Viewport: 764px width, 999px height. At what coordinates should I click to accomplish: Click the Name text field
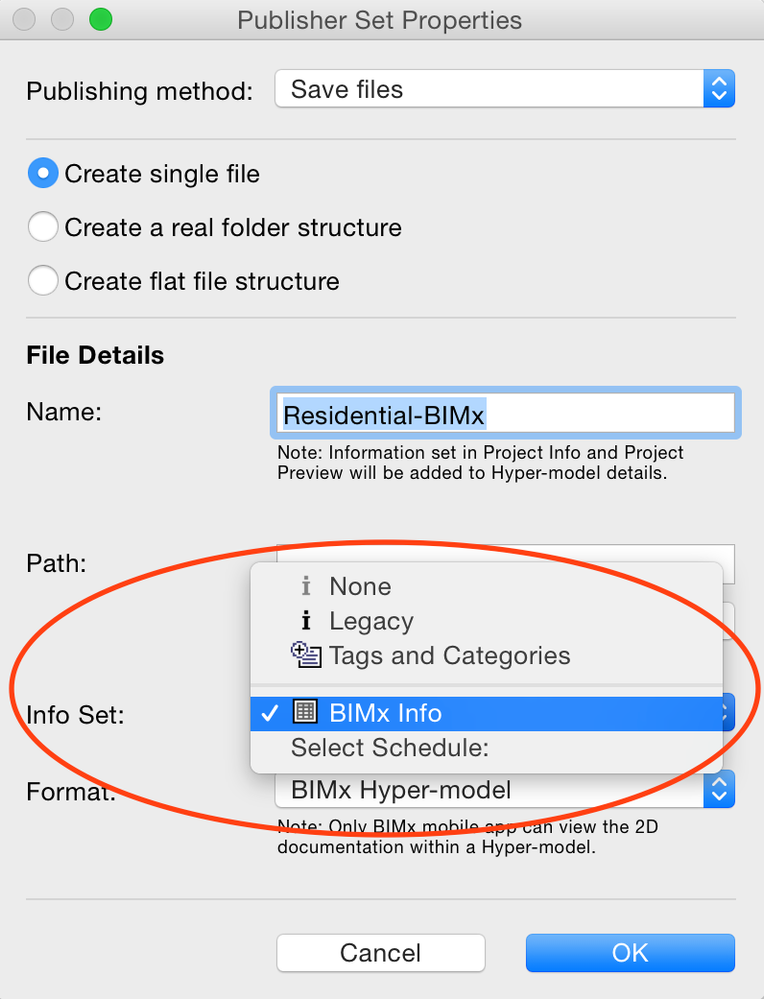click(504, 414)
